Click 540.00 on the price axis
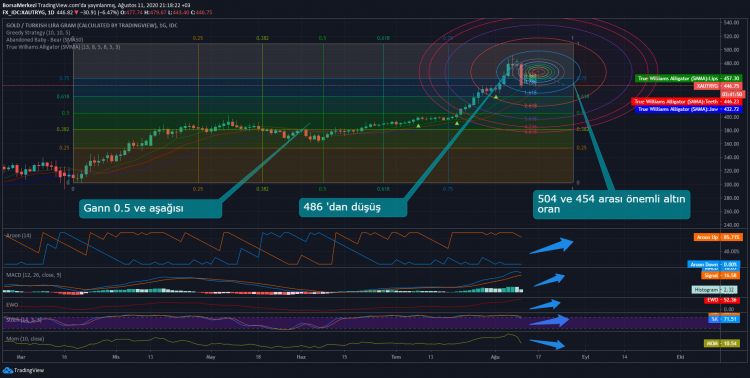Viewport: 750px width, 378px height. (x=732, y=22)
